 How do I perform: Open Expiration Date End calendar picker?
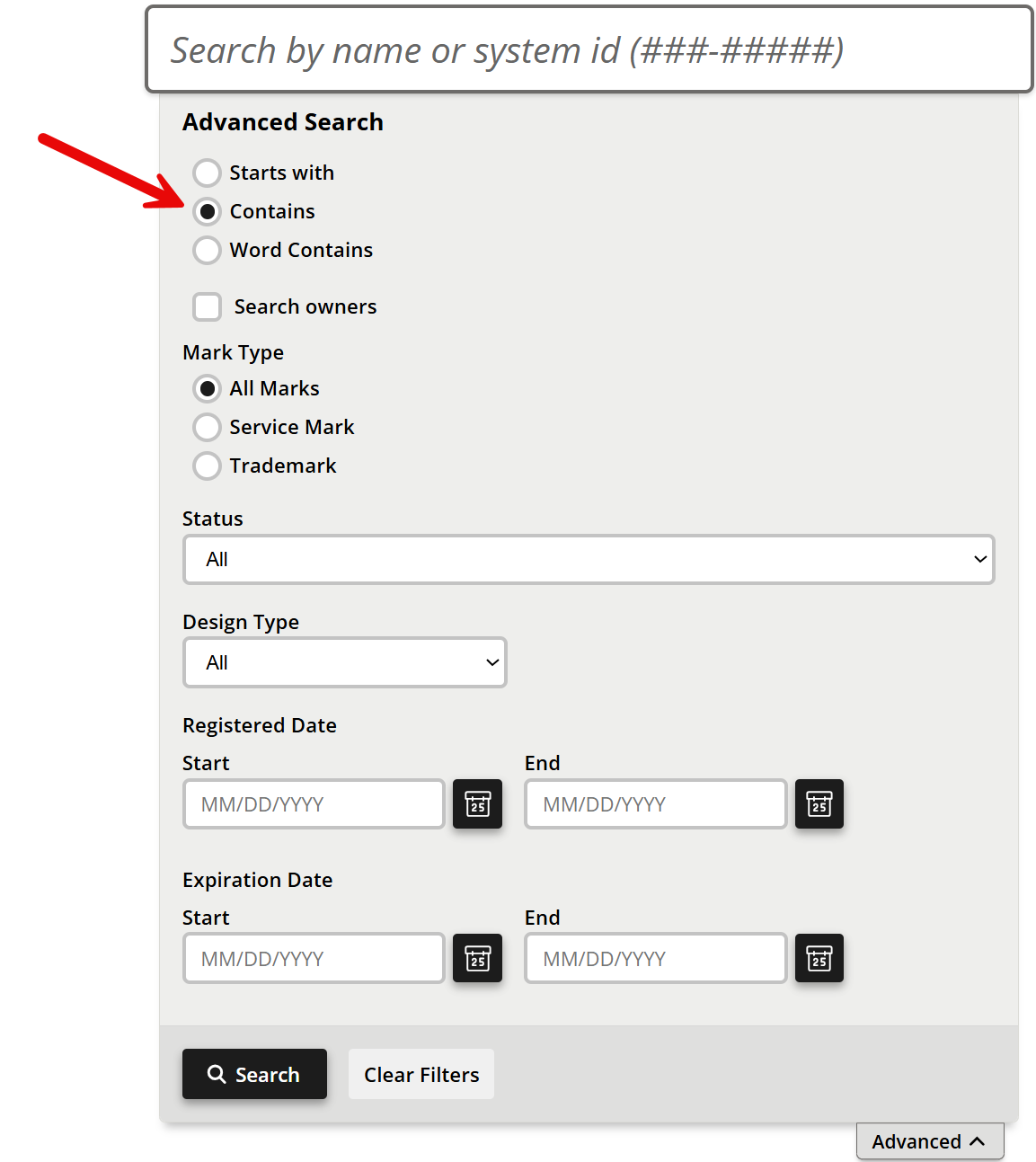click(819, 958)
